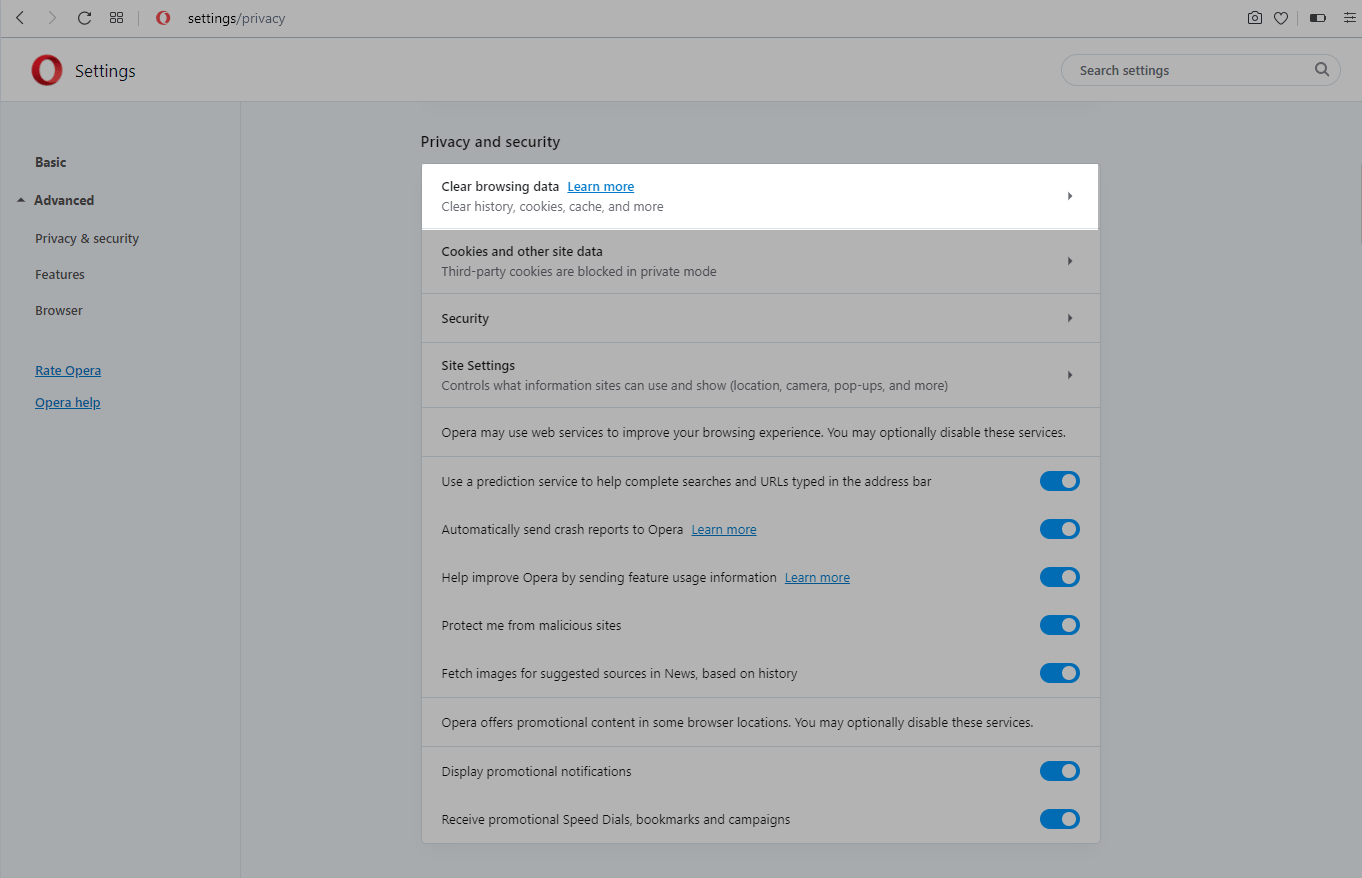Screen dimensions: 1362x878
Task: Click the search magnifier icon
Action: pyautogui.click(x=1322, y=70)
